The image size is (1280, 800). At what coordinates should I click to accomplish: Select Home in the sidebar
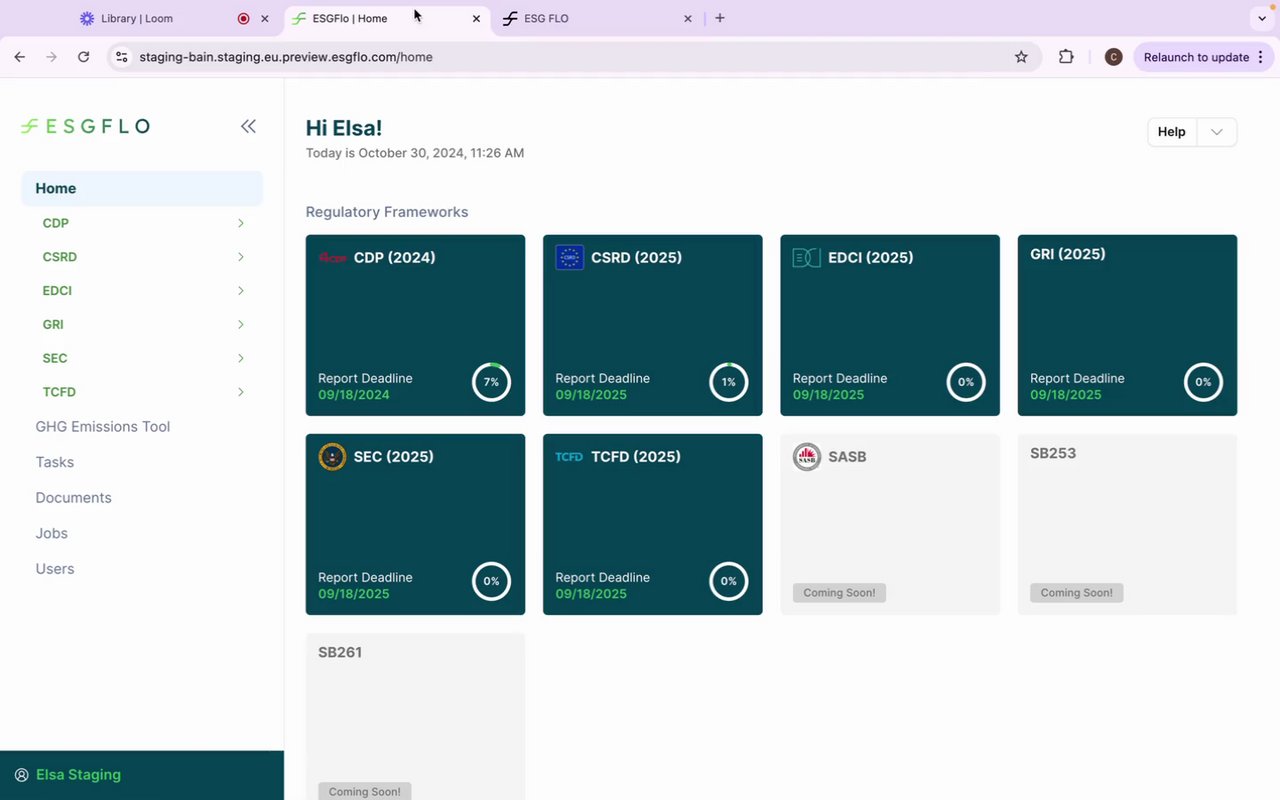pos(142,188)
